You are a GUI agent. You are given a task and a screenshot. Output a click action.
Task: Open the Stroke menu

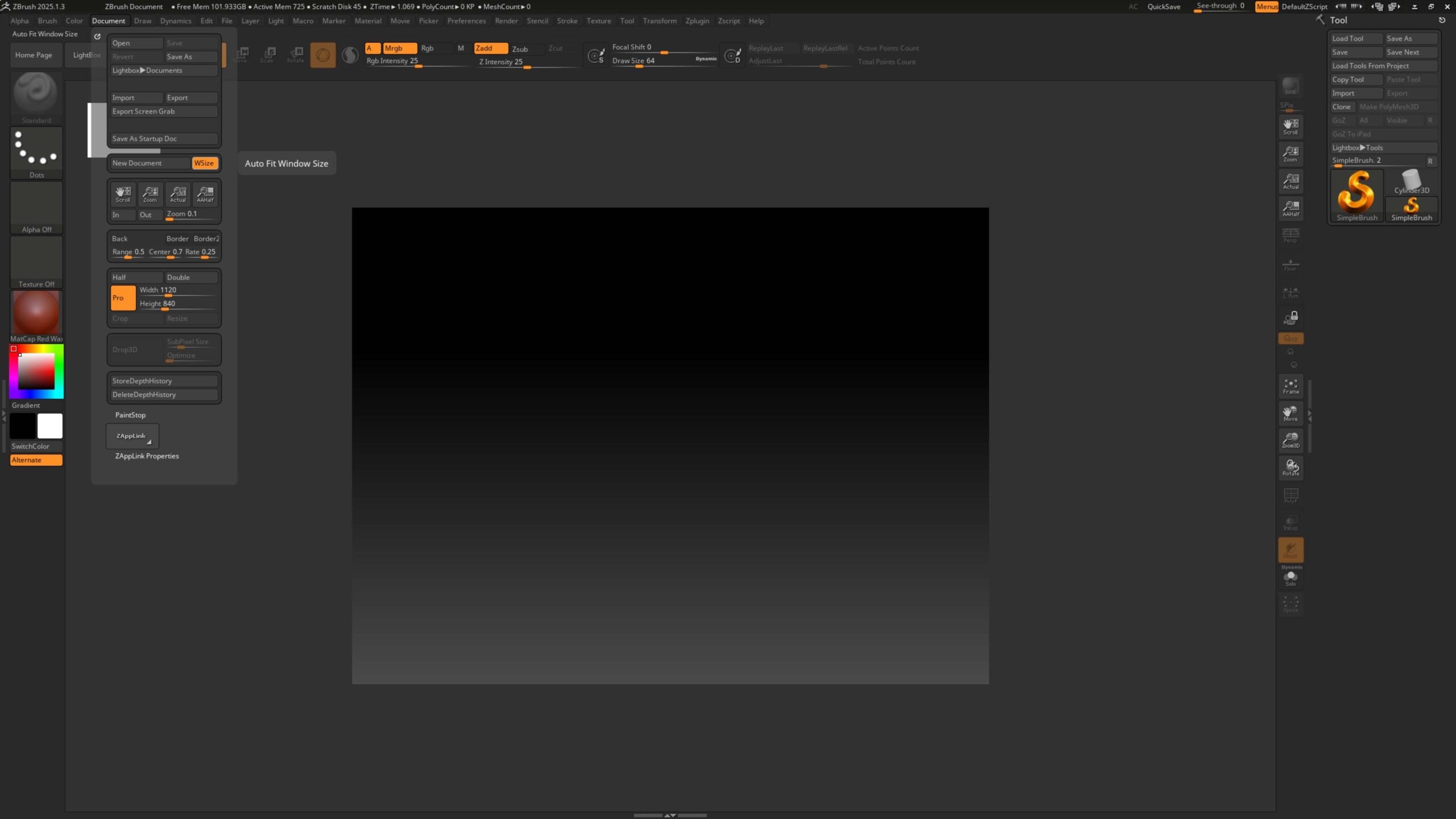pos(567,20)
